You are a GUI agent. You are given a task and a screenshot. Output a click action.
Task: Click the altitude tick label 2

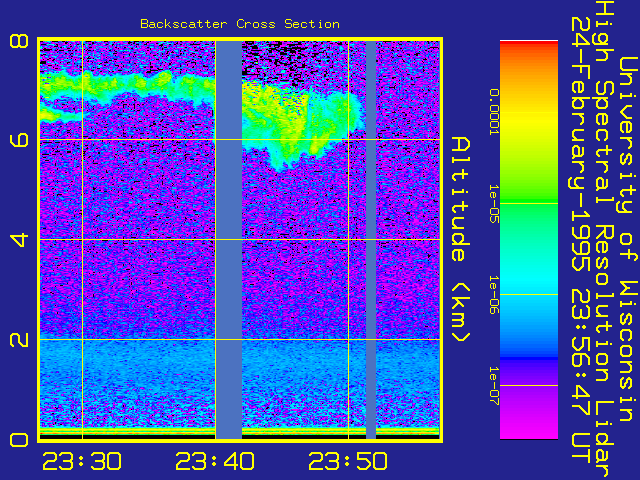point(19,339)
